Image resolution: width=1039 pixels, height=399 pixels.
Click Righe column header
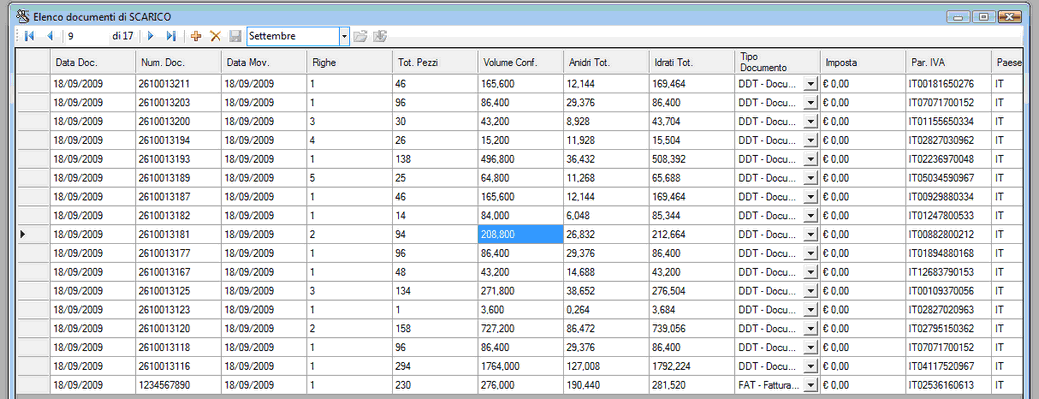tap(349, 63)
